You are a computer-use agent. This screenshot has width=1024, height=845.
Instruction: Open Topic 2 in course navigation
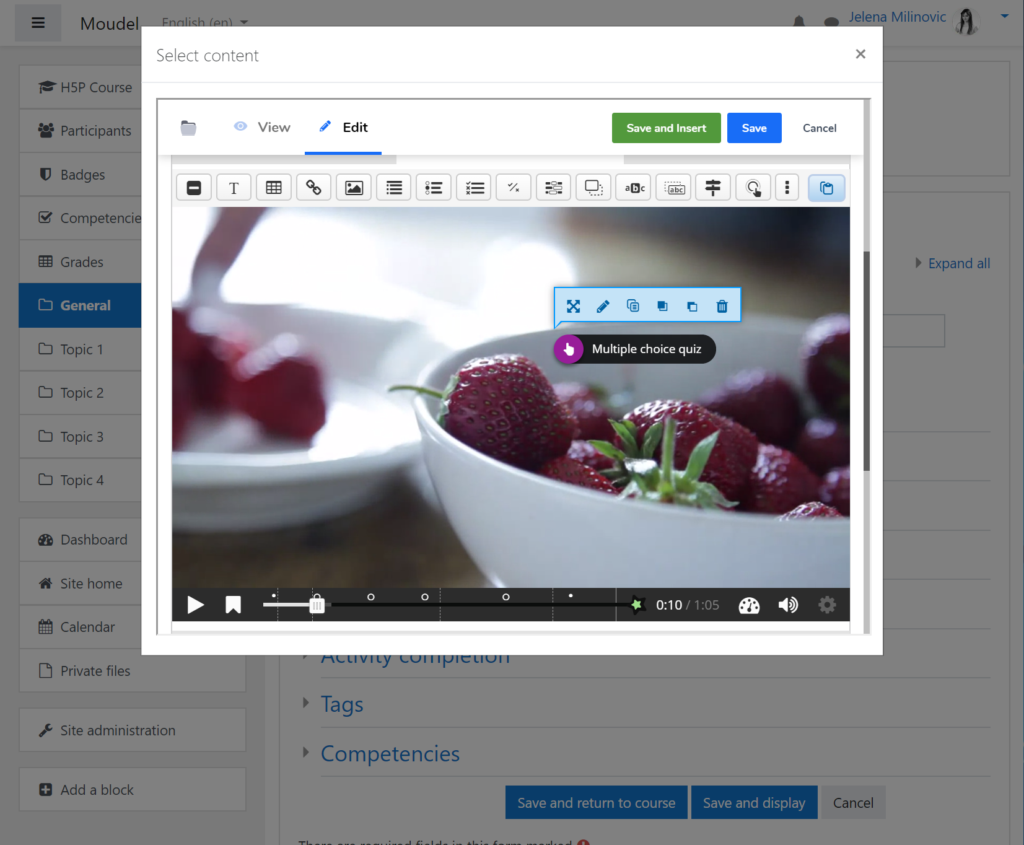[x=82, y=393]
